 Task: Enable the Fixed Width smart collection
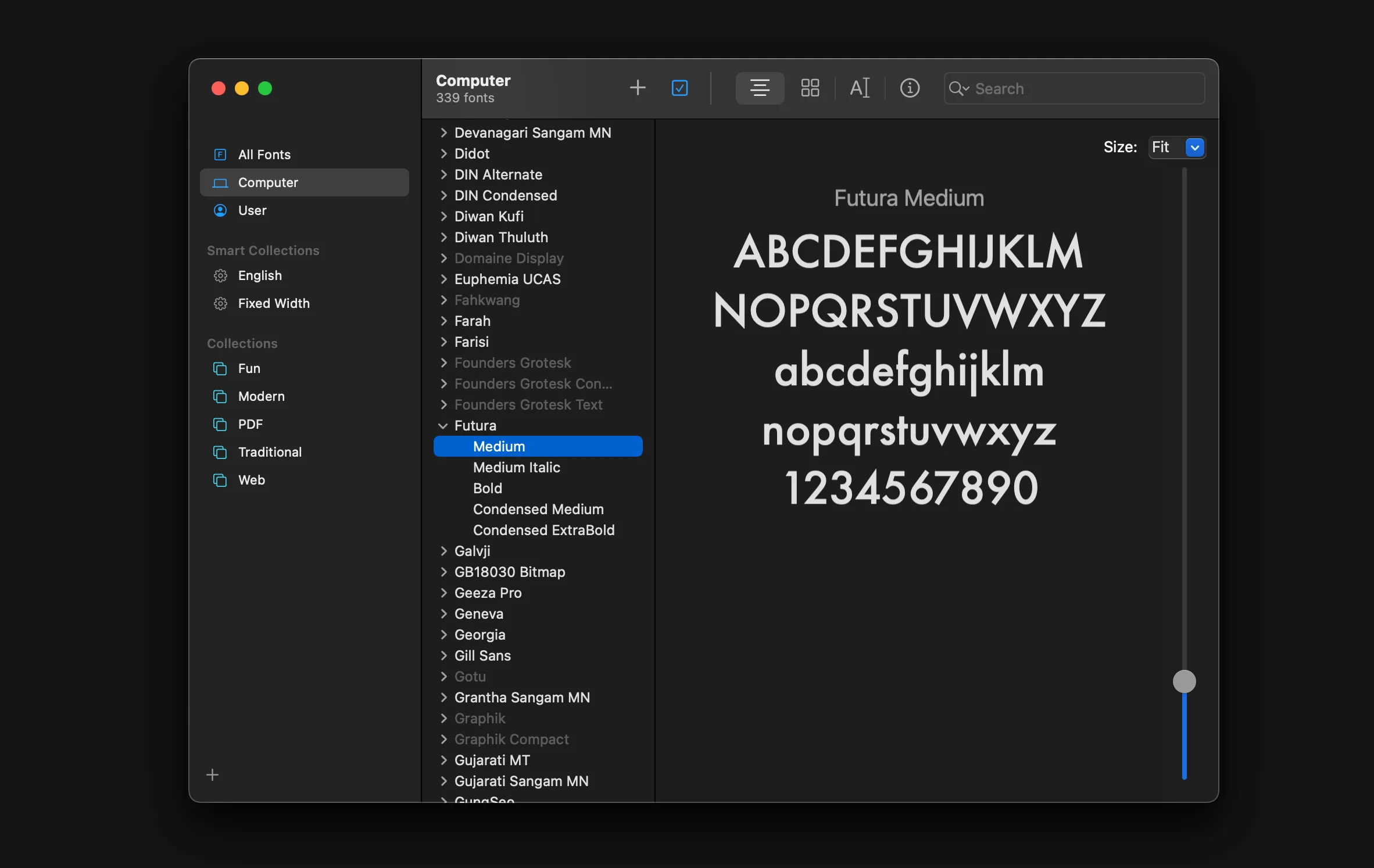tap(273, 302)
